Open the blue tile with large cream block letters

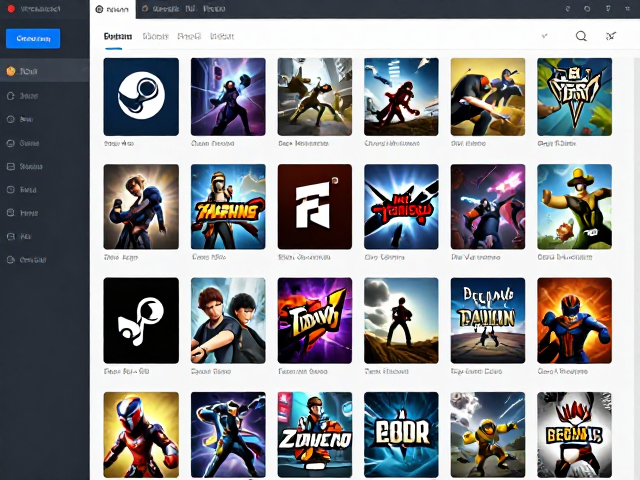coord(401,435)
